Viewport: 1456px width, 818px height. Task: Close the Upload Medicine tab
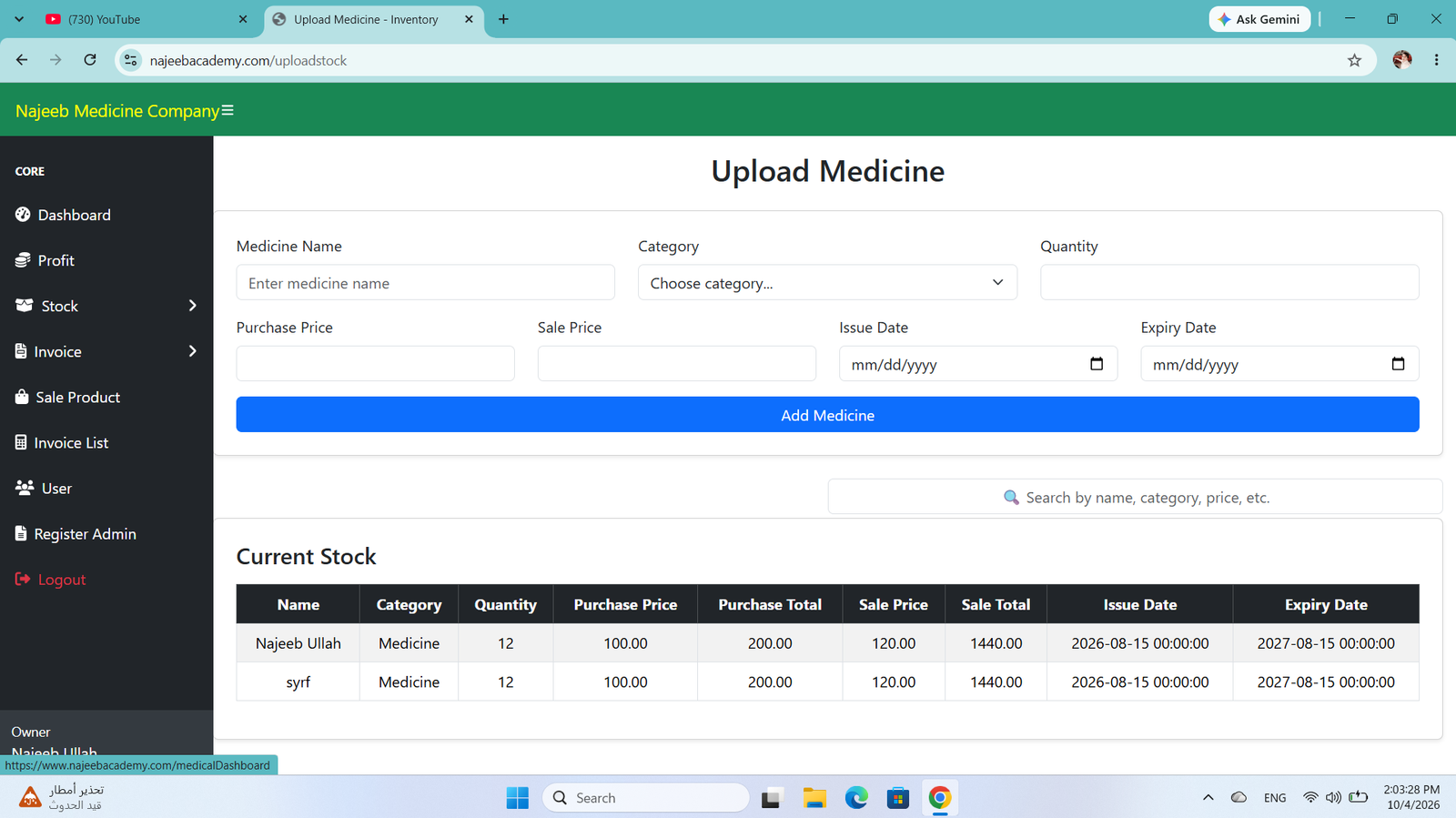click(469, 19)
